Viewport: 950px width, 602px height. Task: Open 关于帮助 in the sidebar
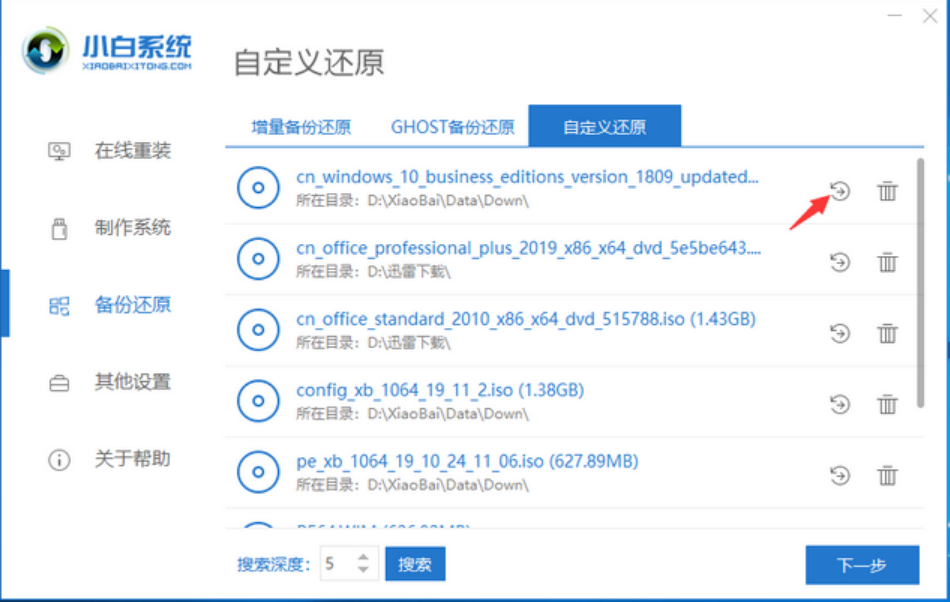(x=132, y=459)
